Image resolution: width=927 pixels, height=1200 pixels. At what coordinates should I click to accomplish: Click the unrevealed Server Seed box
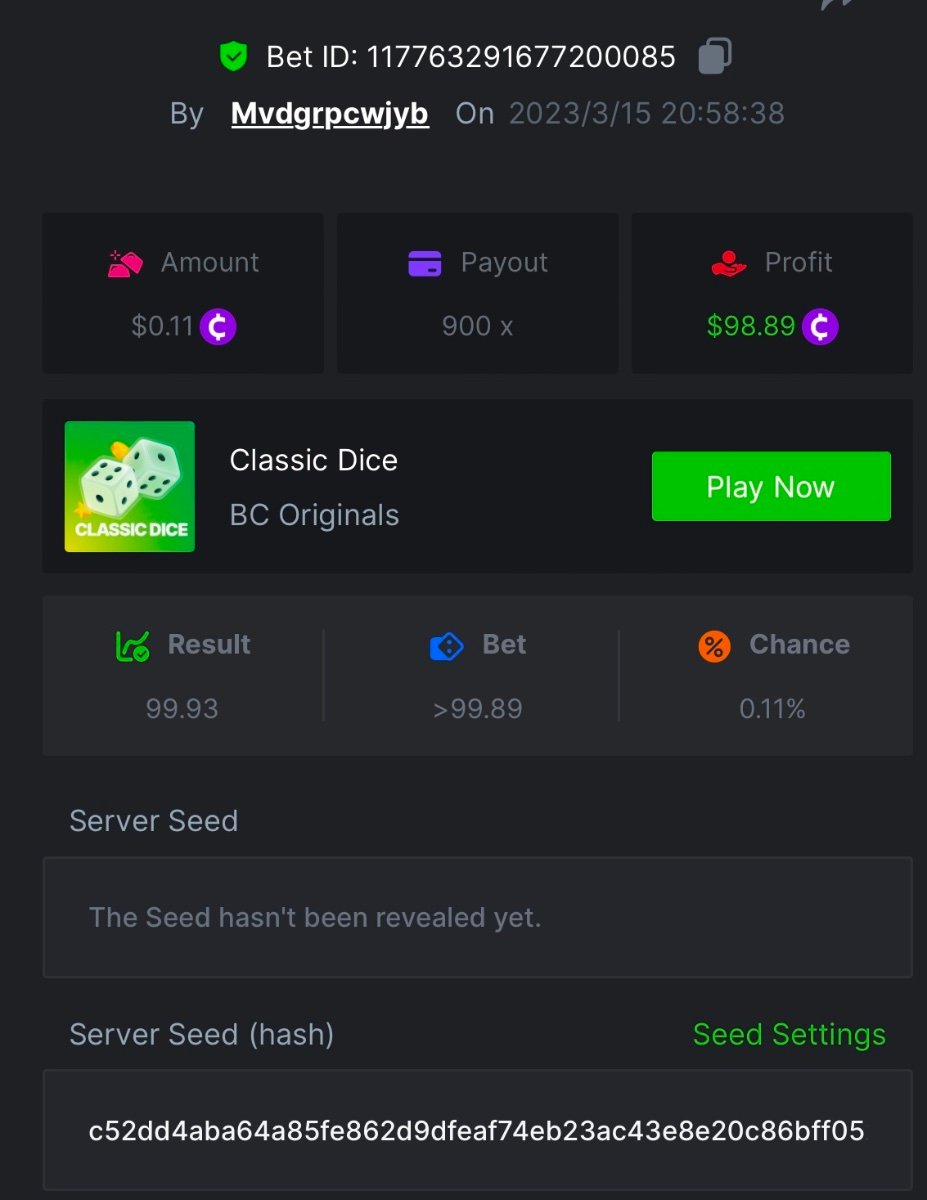click(477, 917)
